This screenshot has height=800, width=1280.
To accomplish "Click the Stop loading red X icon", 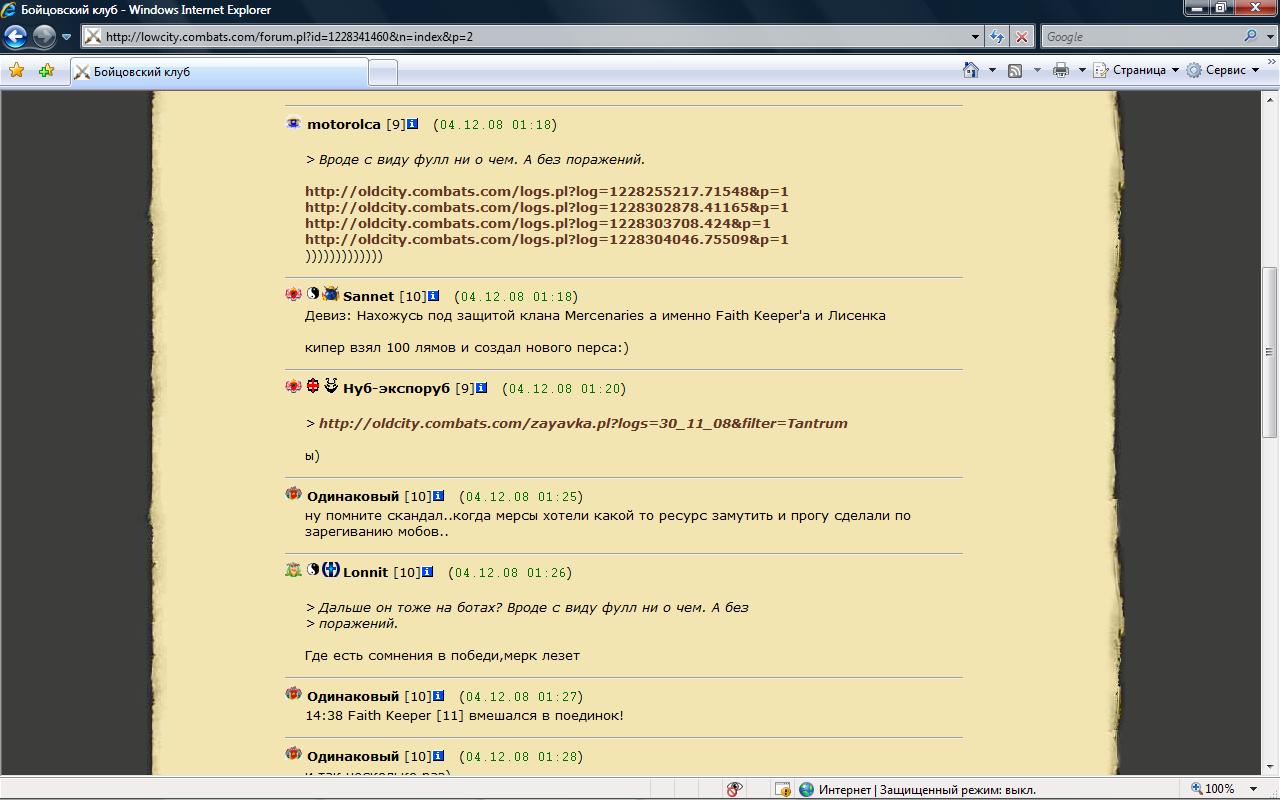I will click(1021, 37).
